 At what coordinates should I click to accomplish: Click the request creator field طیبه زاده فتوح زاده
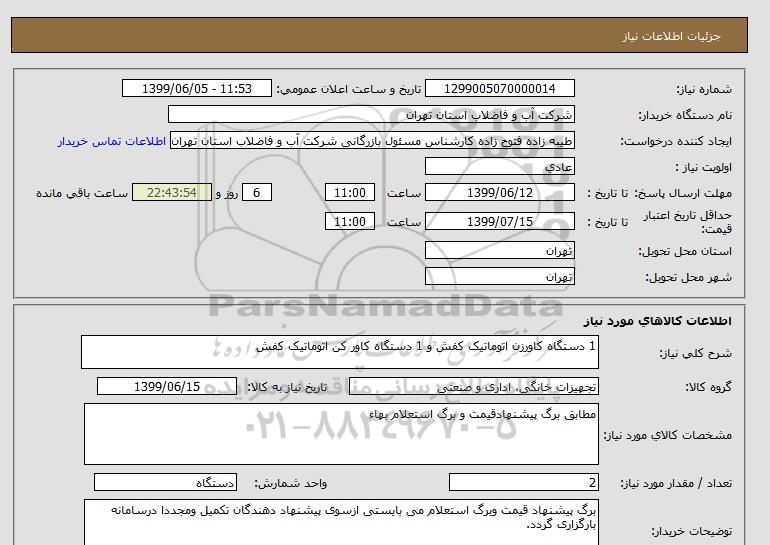point(372,140)
